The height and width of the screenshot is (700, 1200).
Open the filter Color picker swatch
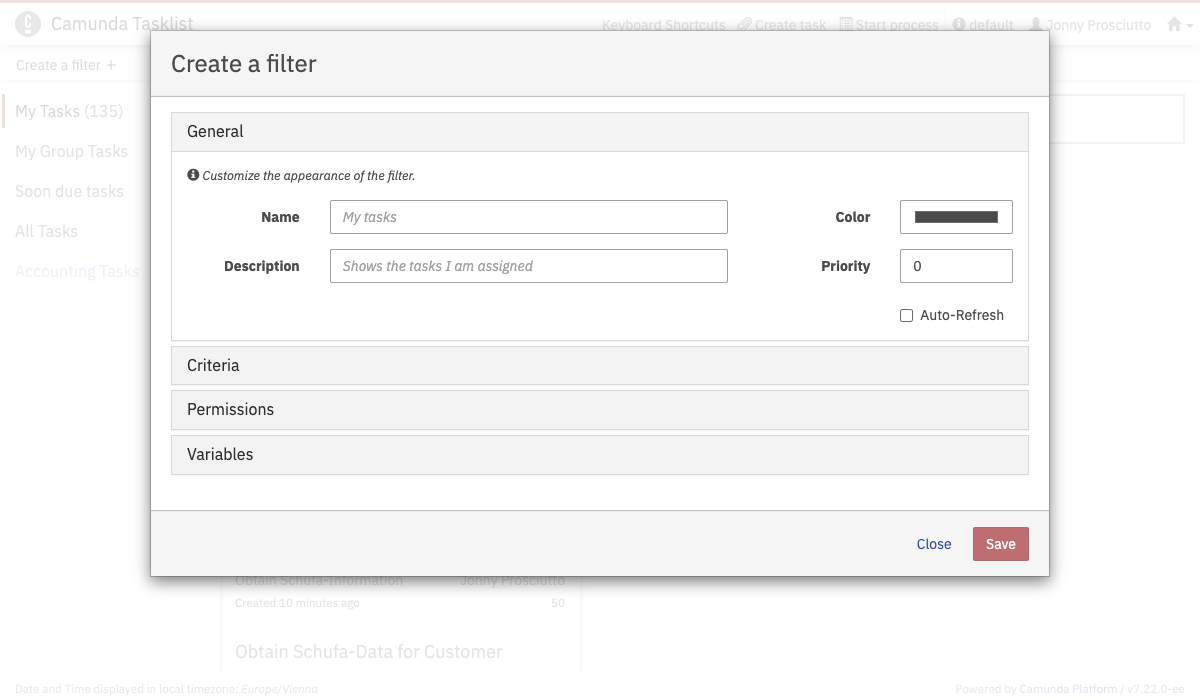tap(956, 217)
